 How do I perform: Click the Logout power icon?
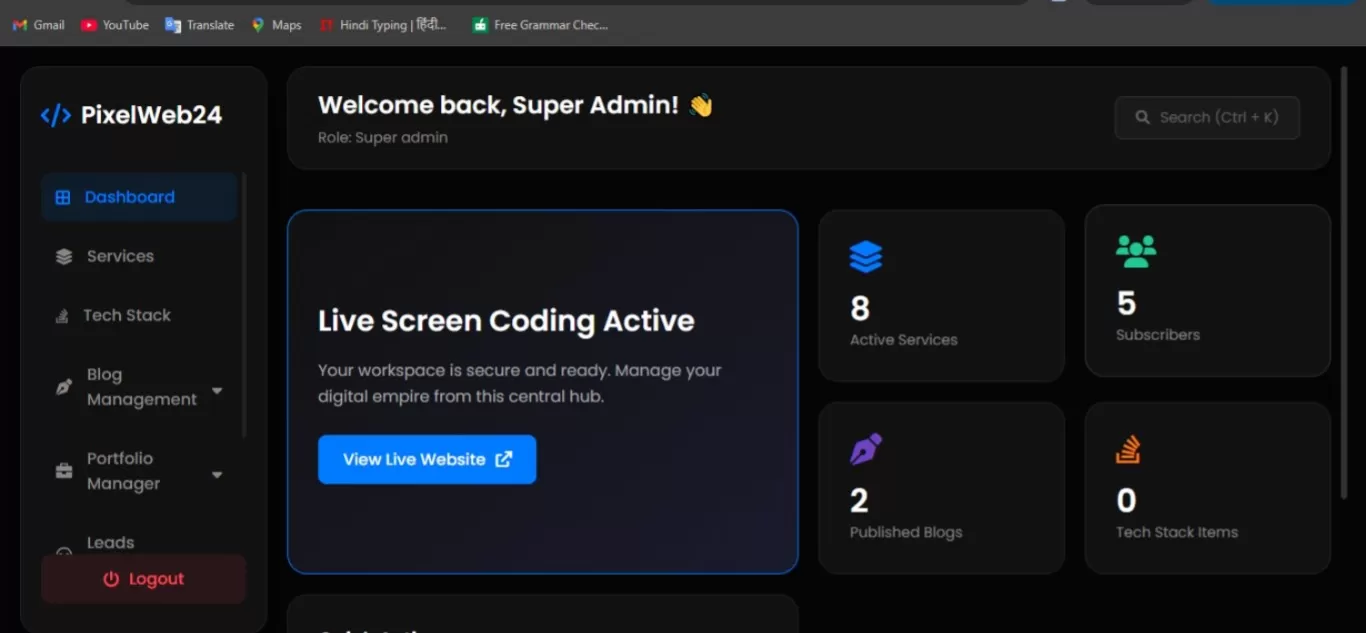pos(111,579)
